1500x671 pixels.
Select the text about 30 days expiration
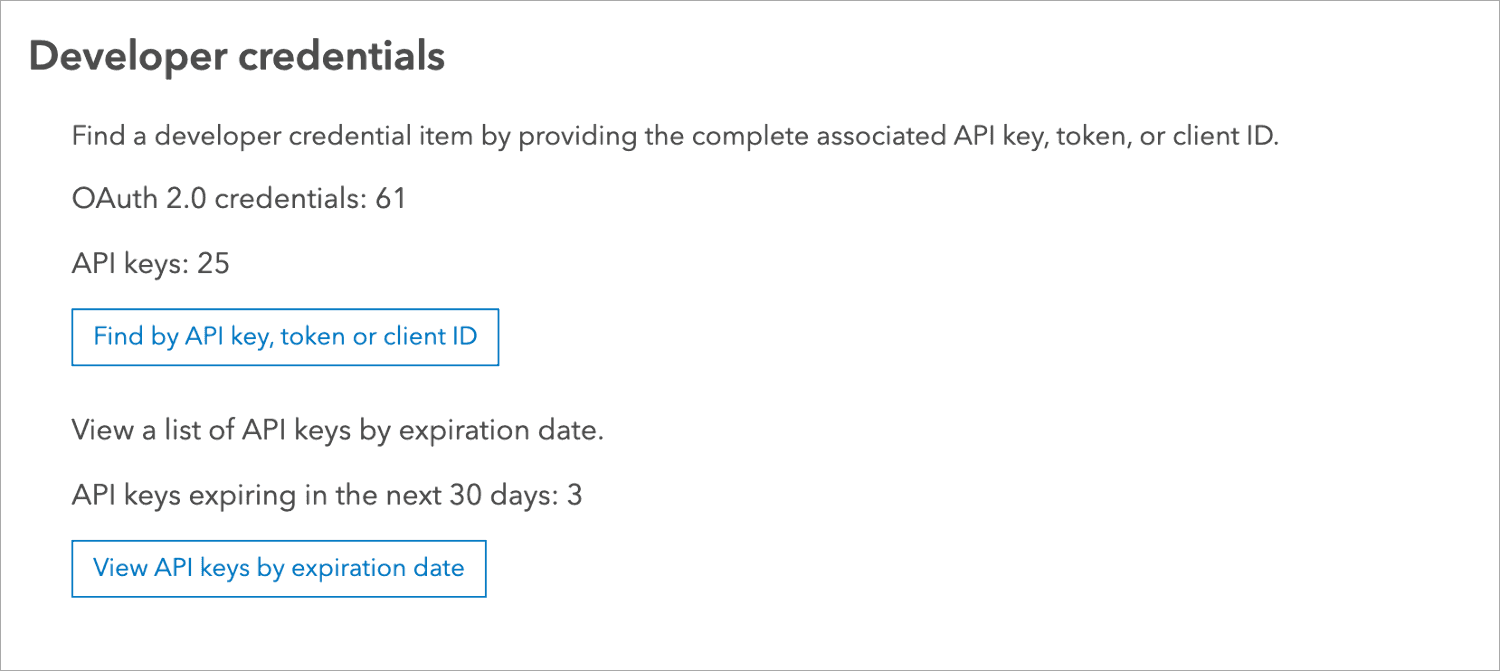click(x=325, y=494)
